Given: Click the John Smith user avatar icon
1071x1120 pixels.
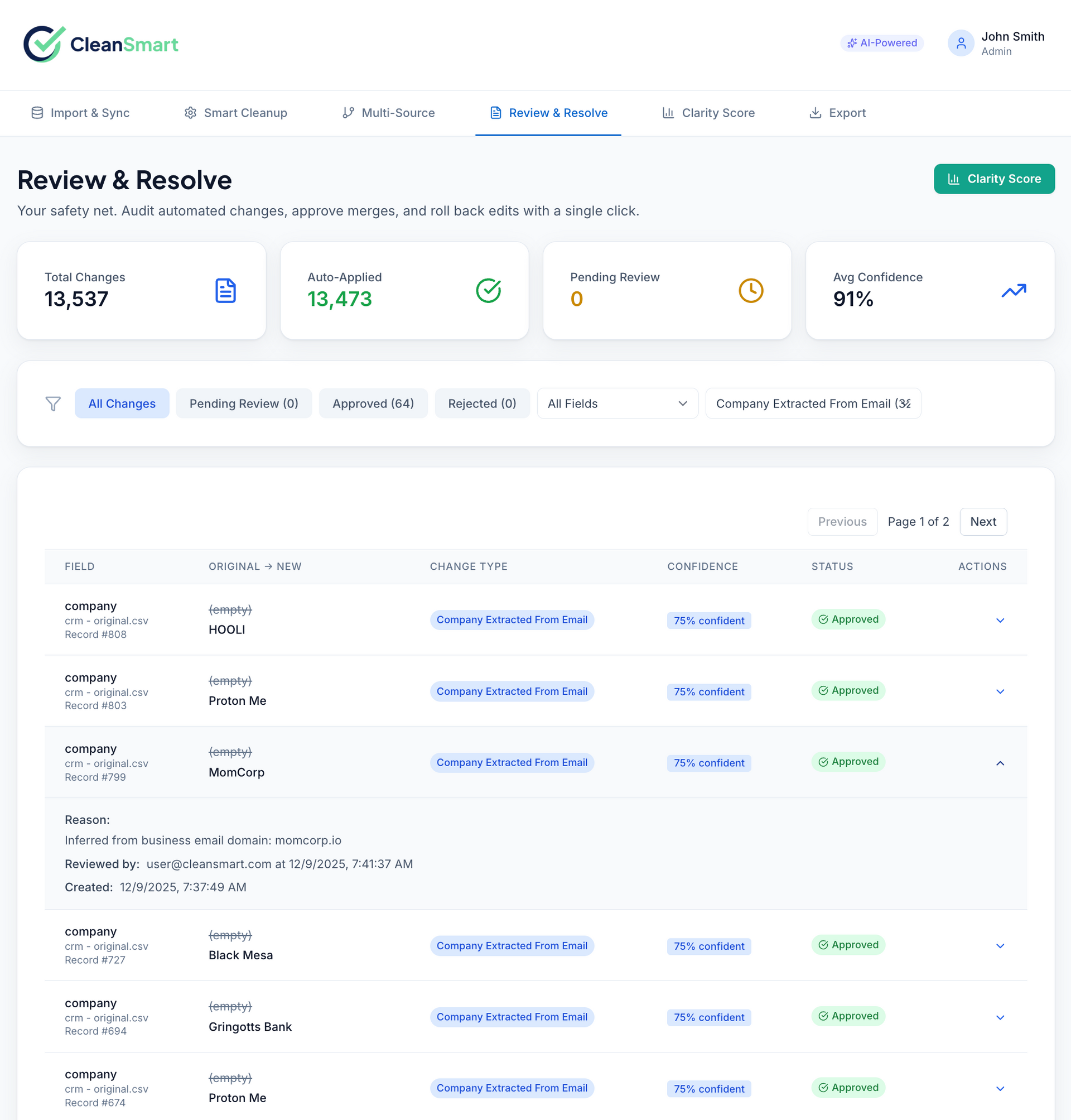Looking at the screenshot, I should pos(960,44).
